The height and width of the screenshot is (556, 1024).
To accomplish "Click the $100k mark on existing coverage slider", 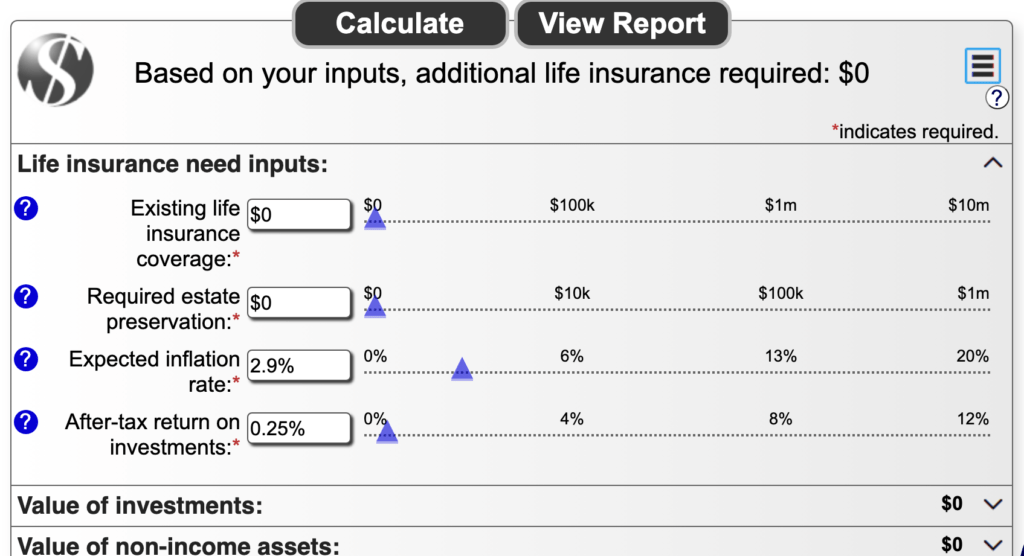I will [x=572, y=206].
